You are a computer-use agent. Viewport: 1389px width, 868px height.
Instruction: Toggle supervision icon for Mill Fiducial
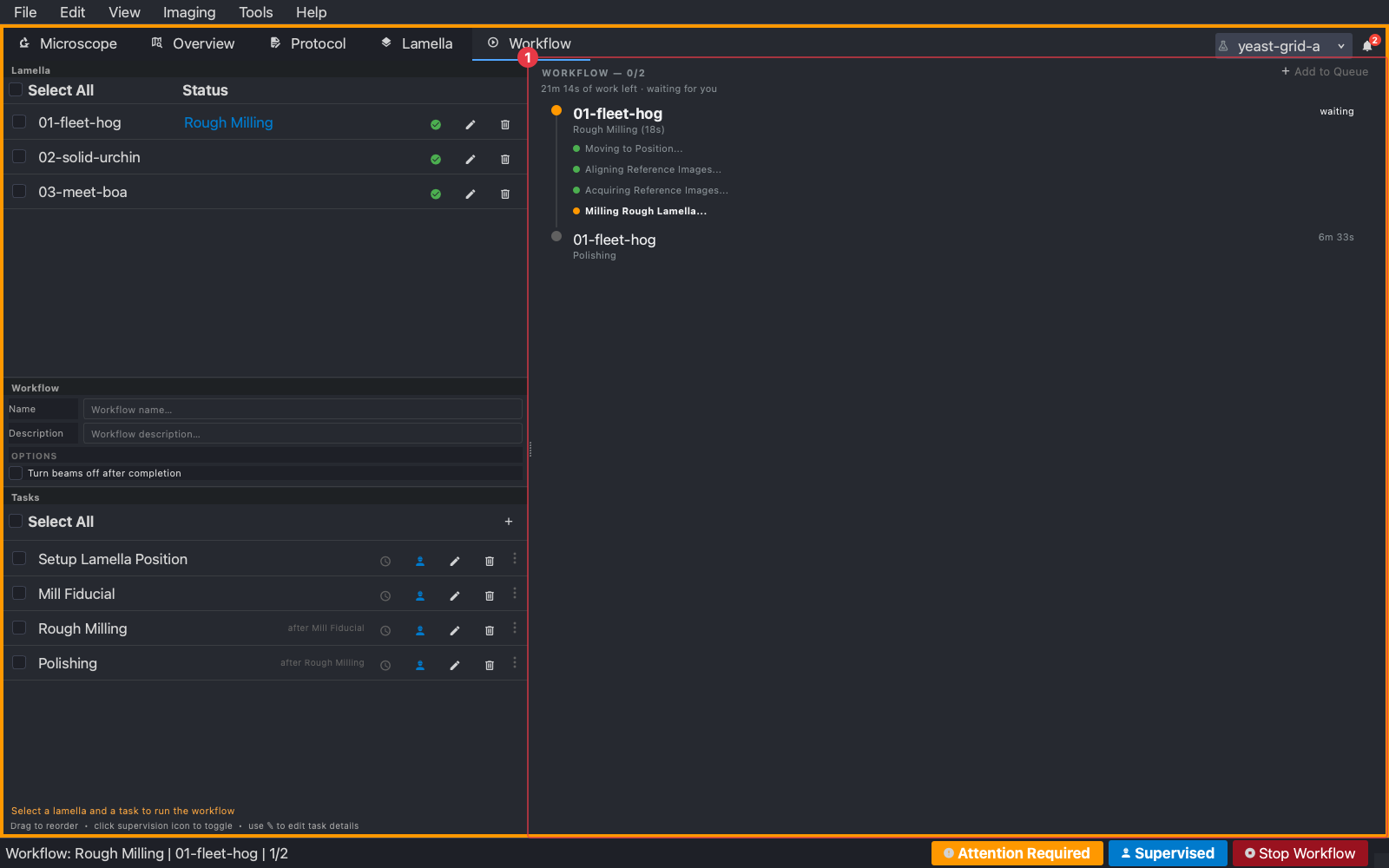pyautogui.click(x=420, y=596)
